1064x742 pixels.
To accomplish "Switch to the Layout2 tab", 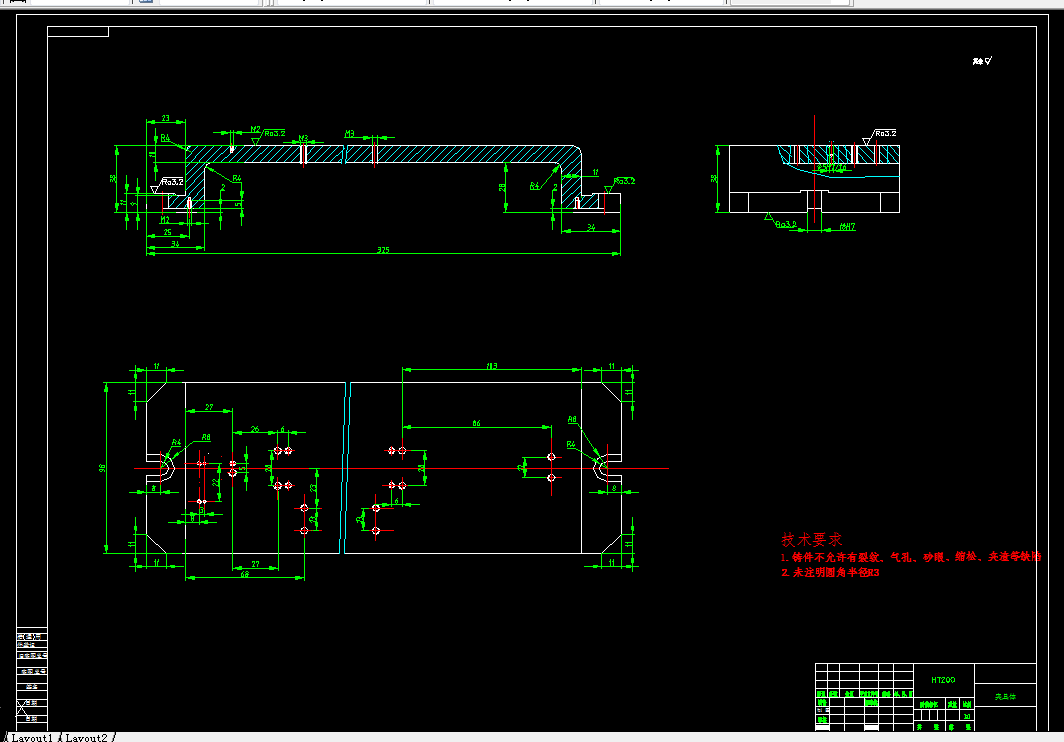I will 86,737.
